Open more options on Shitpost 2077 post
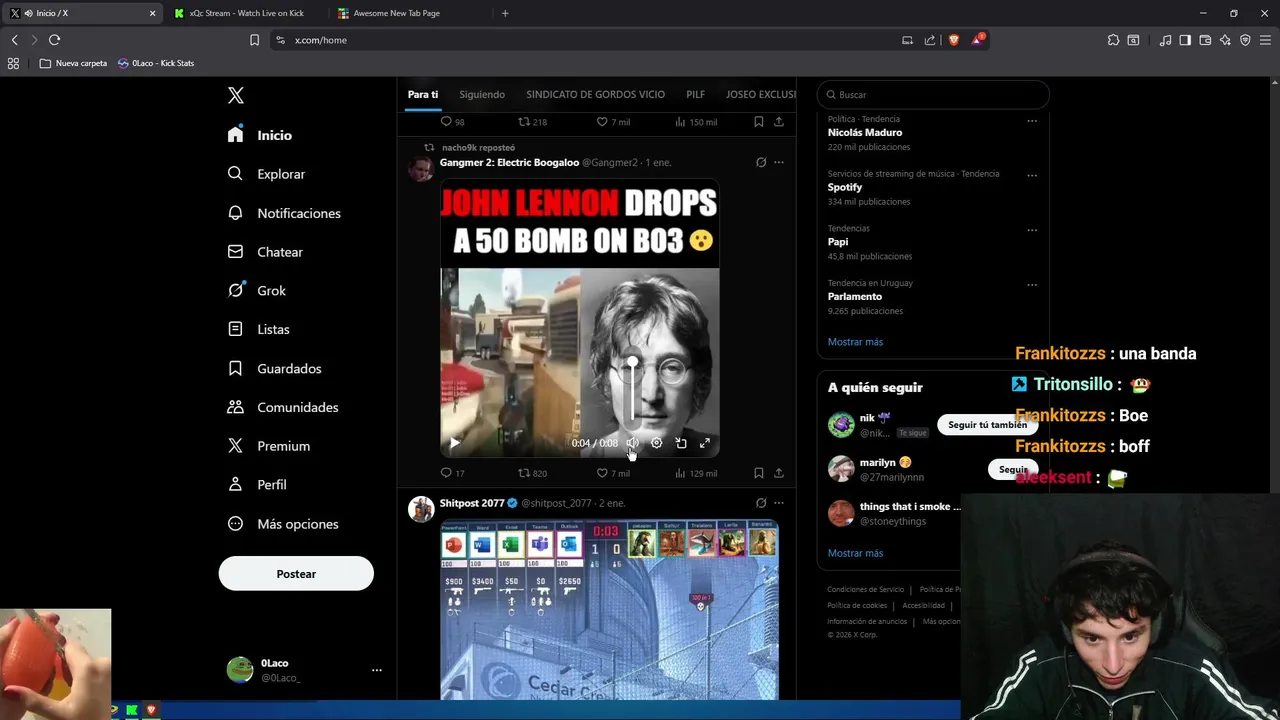The height and width of the screenshot is (720, 1280). point(779,503)
